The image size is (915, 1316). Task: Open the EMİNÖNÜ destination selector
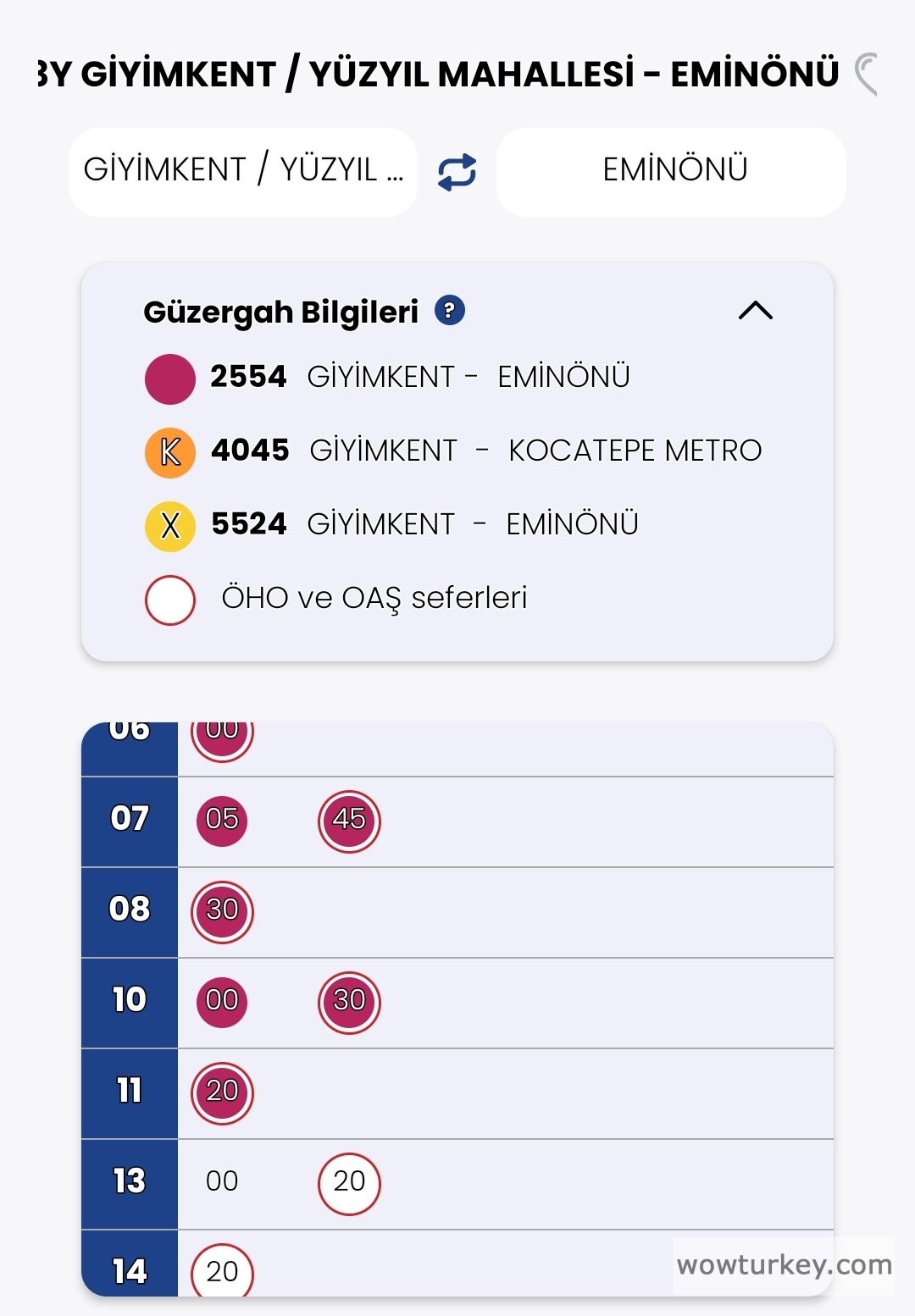672,170
